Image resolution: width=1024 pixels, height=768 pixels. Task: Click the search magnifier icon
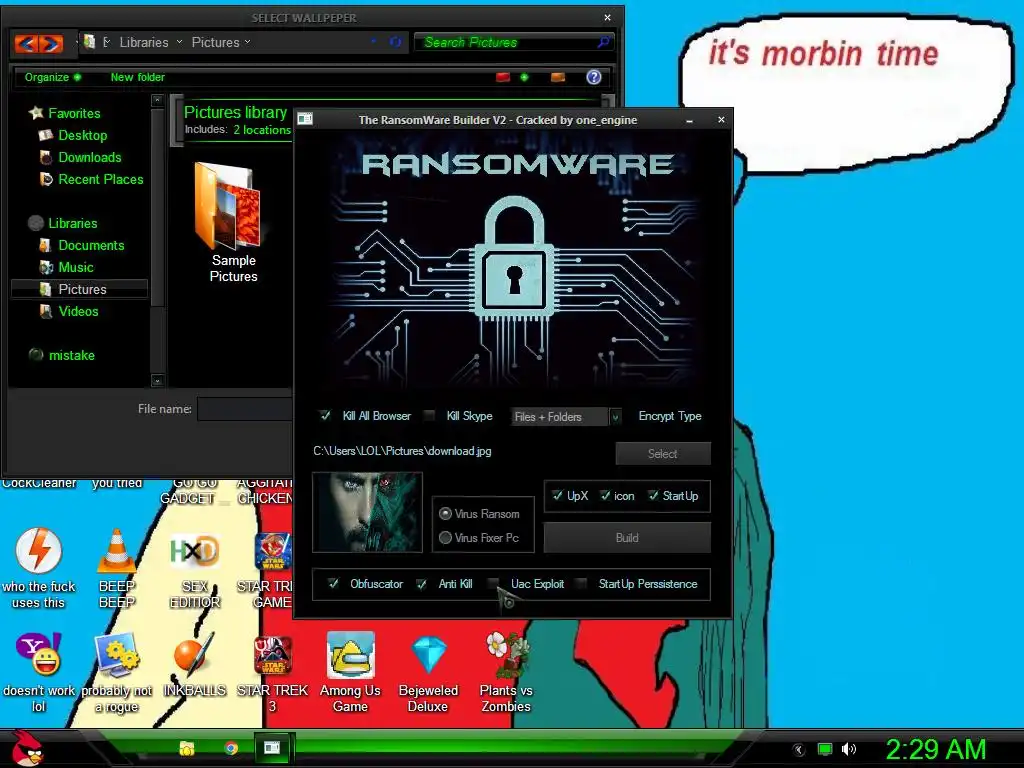pos(603,42)
